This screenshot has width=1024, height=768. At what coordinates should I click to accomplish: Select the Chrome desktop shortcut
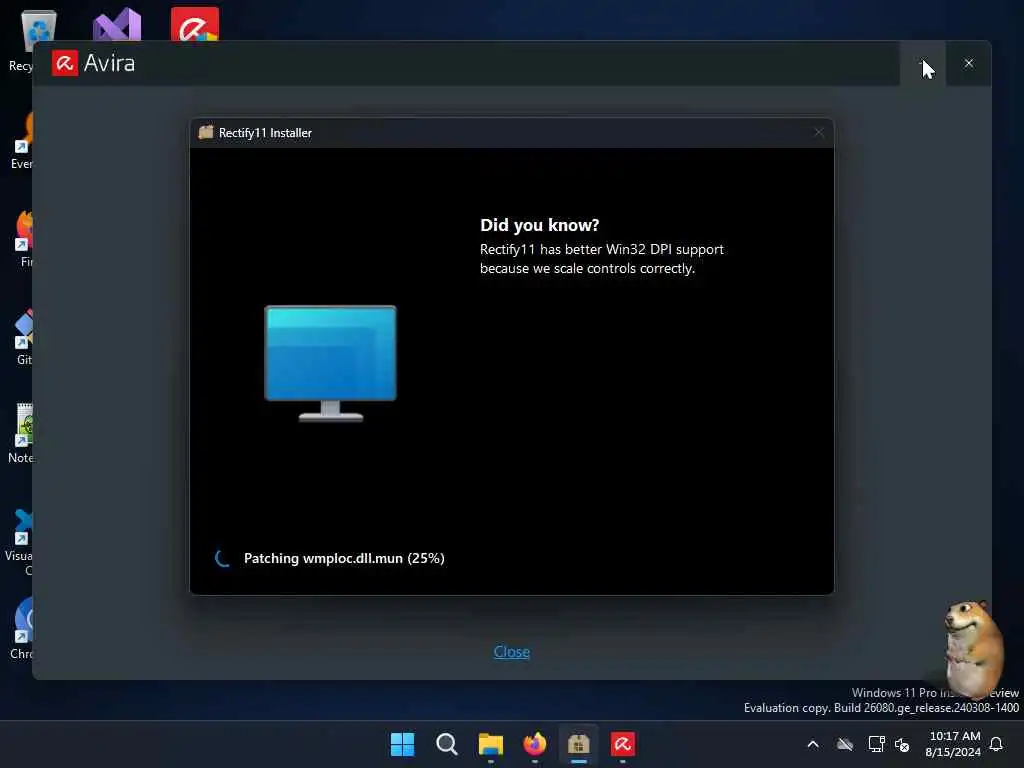(x=24, y=627)
